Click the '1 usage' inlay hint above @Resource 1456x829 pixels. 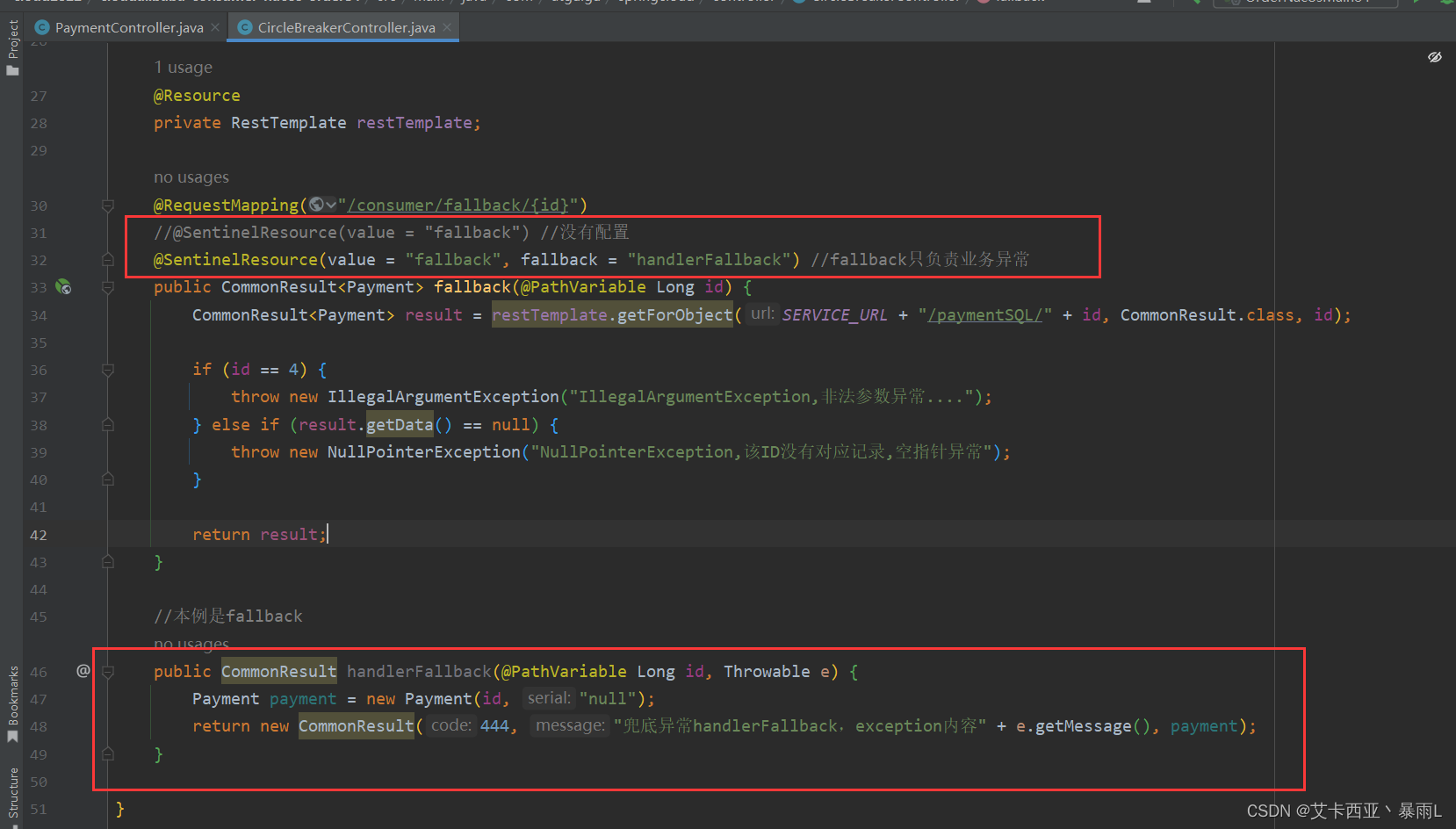pos(183,68)
